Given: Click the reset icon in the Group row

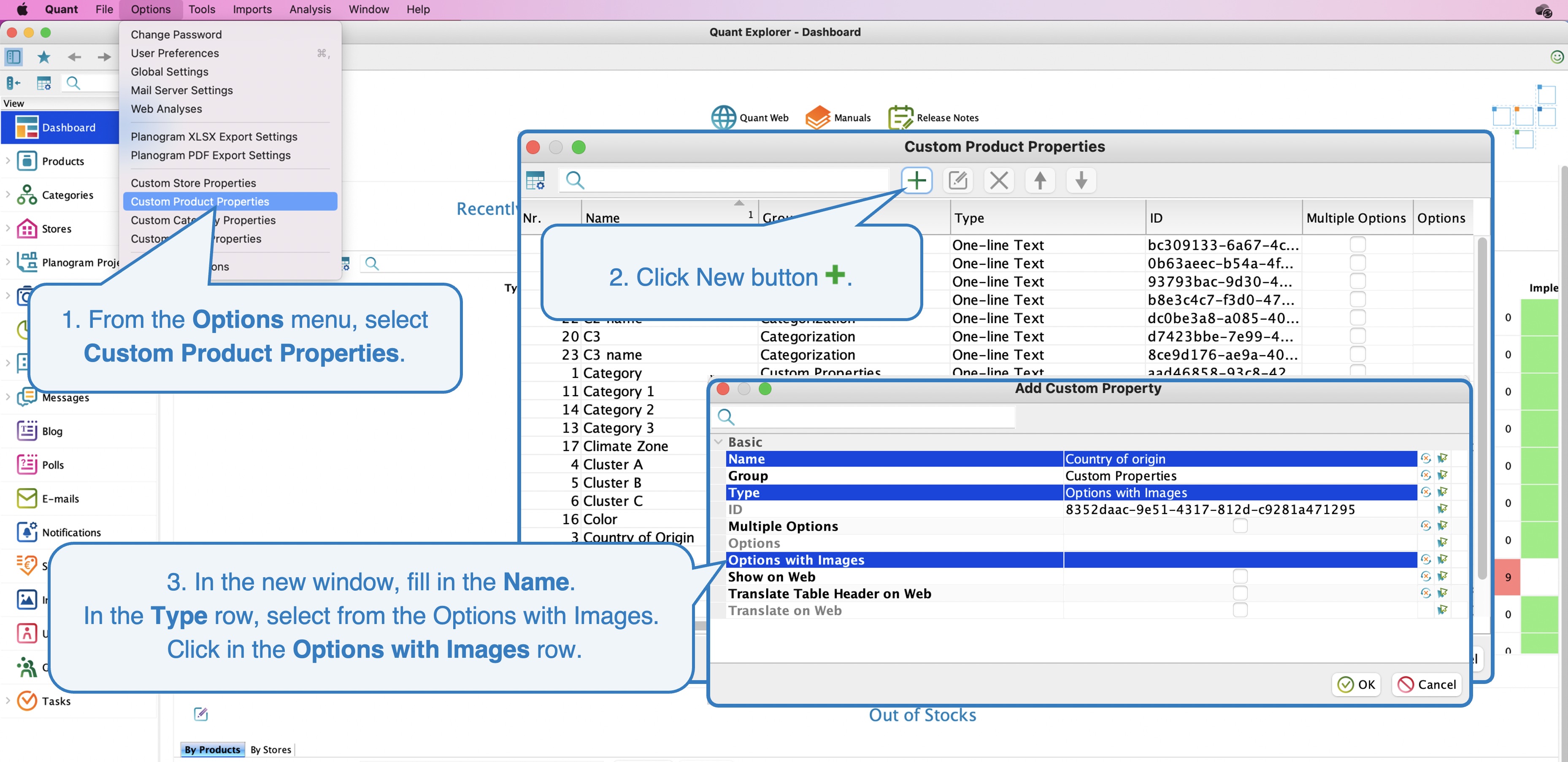Looking at the screenshot, I should tap(1425, 476).
